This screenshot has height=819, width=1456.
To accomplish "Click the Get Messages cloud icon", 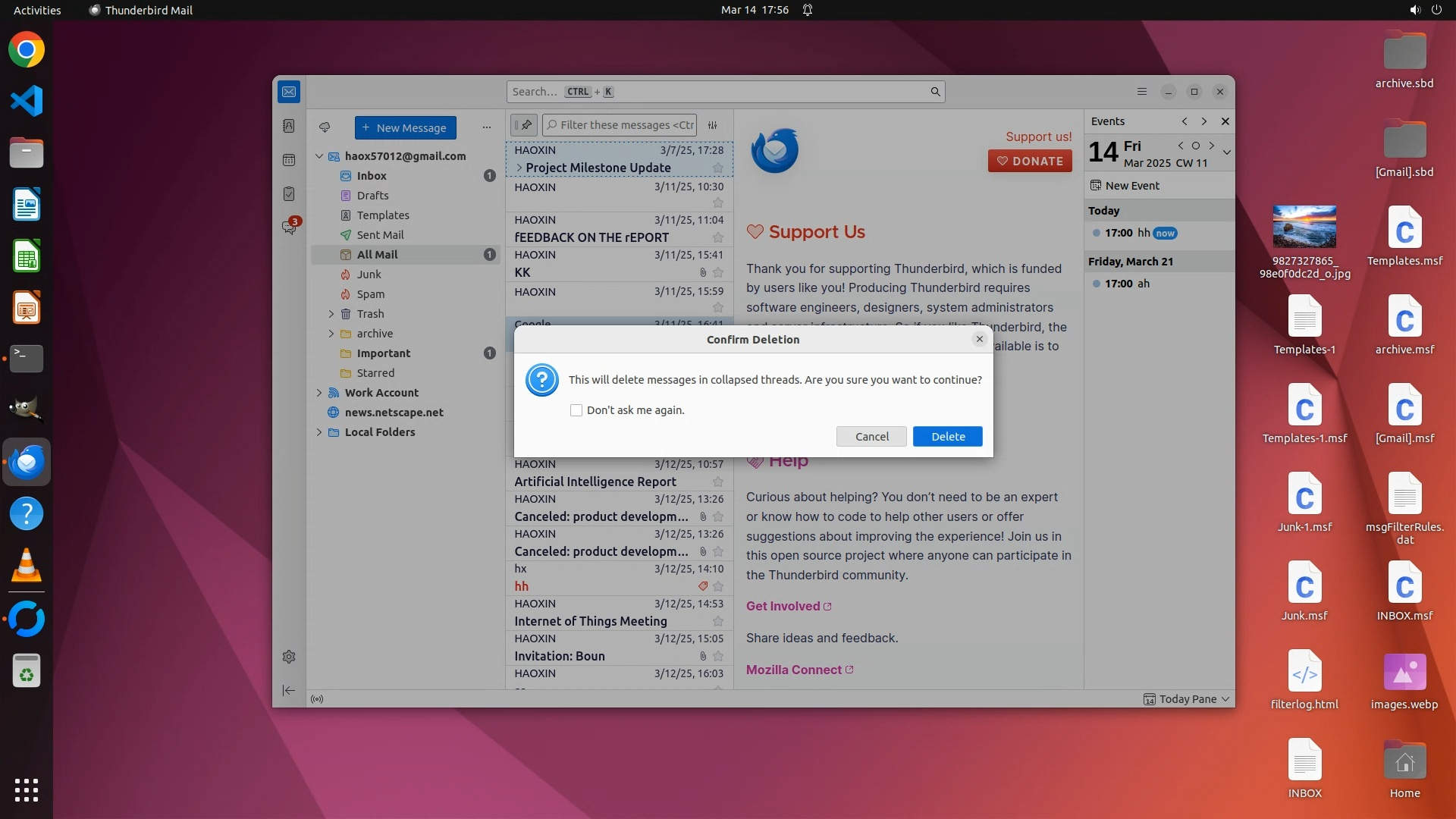I will 325,127.
